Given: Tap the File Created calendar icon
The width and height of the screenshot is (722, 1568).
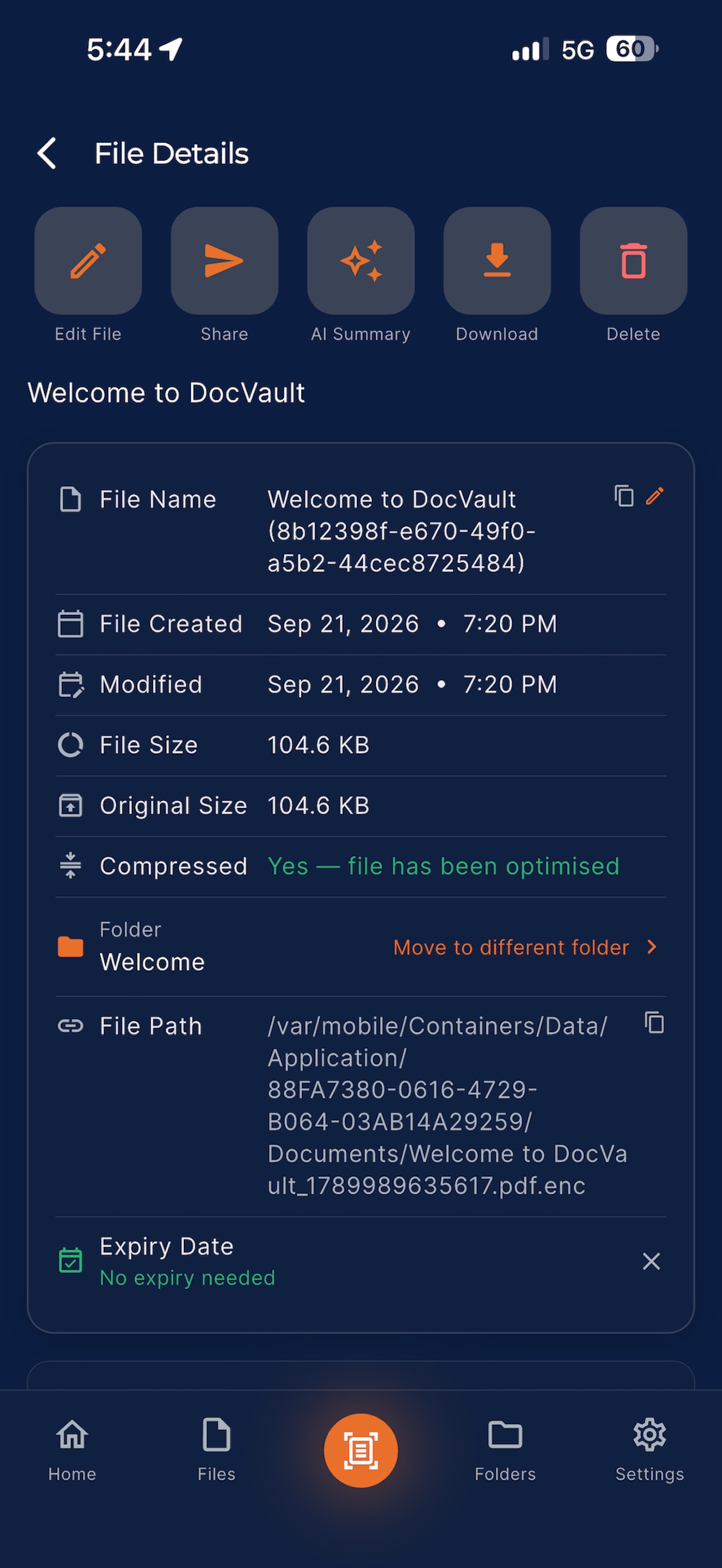Looking at the screenshot, I should (x=70, y=624).
